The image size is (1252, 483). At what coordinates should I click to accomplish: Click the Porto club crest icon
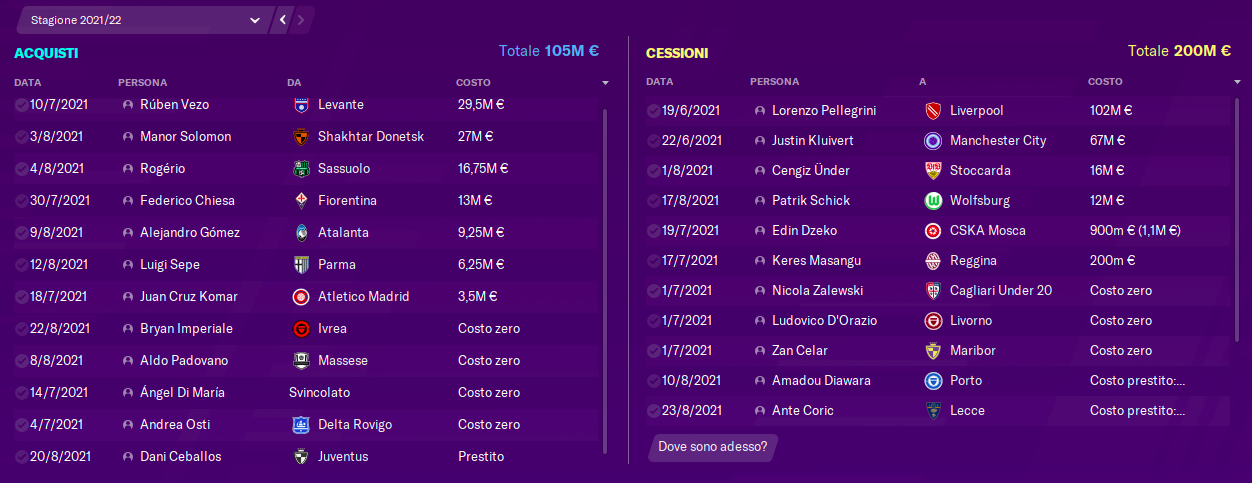[x=933, y=381]
